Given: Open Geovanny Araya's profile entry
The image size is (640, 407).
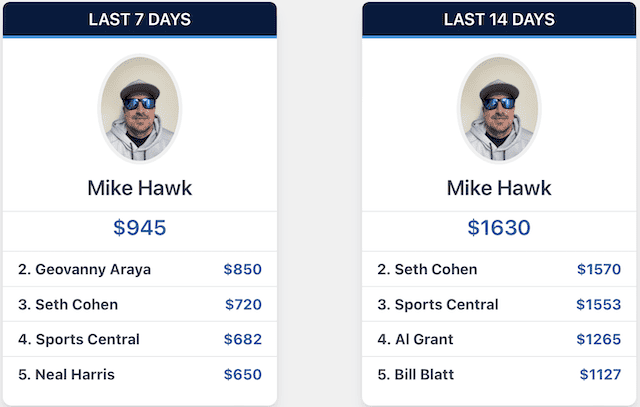Looking at the screenshot, I should point(140,269).
